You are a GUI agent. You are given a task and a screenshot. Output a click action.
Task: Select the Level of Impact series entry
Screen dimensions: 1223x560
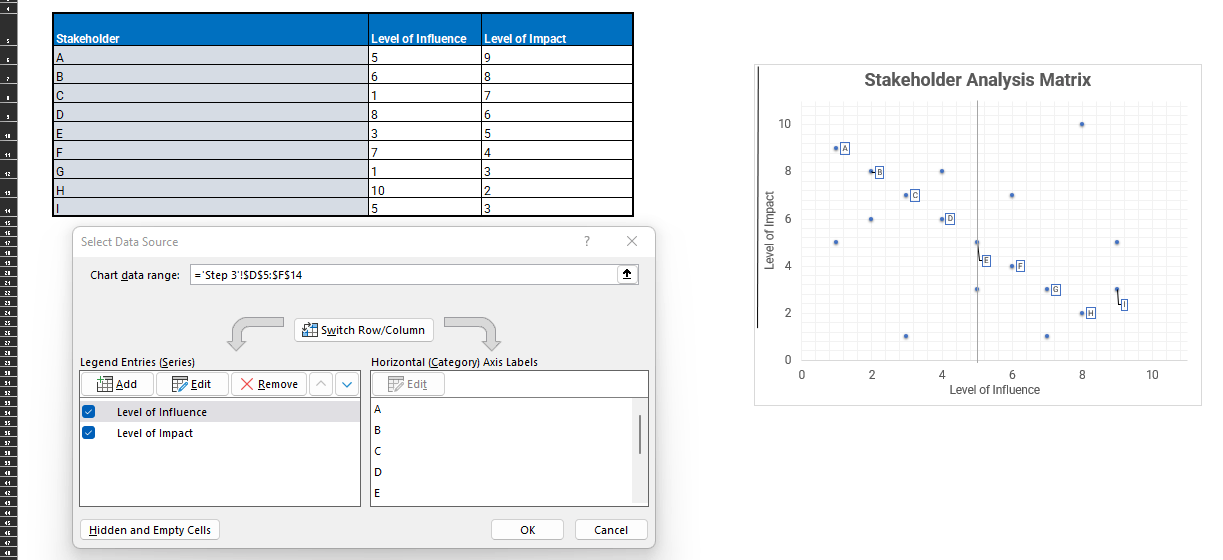click(x=219, y=433)
